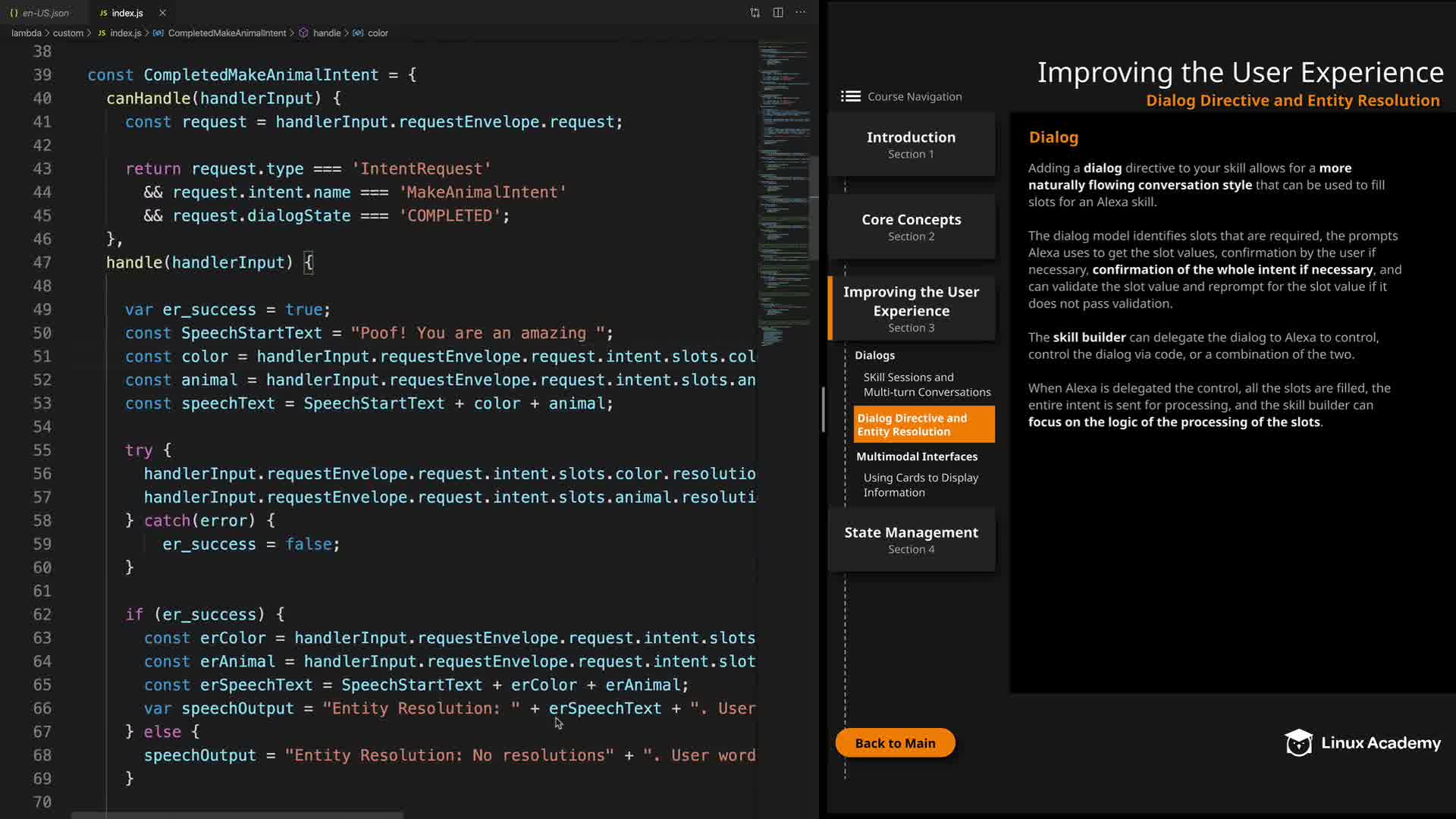1456x819 pixels.
Task: Expand the lambda breadcrumb folder
Action: 27,33
